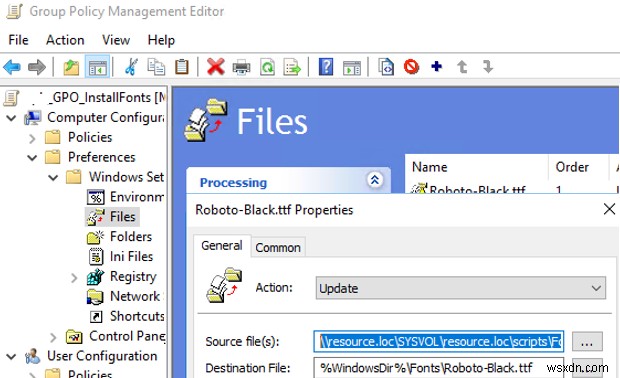Expand the Control Panel Settings node
Screen dimensions: 620x378
tap(53, 337)
